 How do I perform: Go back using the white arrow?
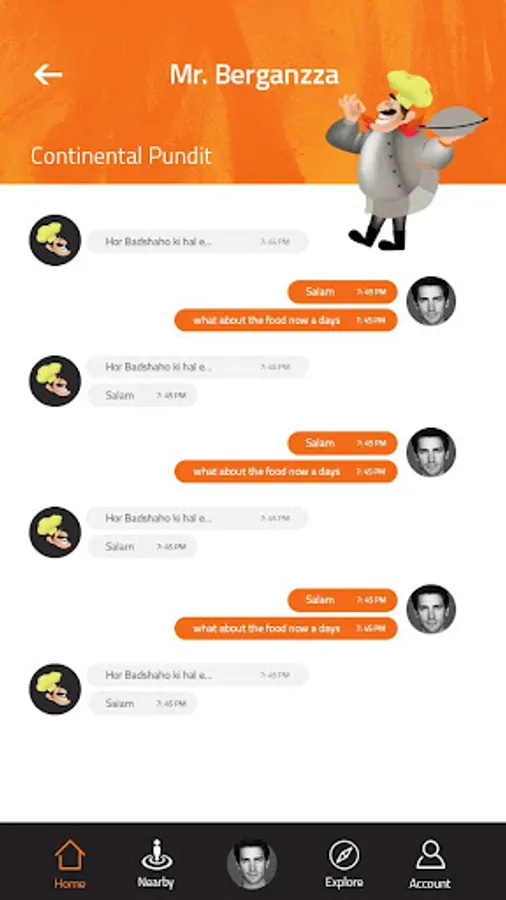pos(48,74)
